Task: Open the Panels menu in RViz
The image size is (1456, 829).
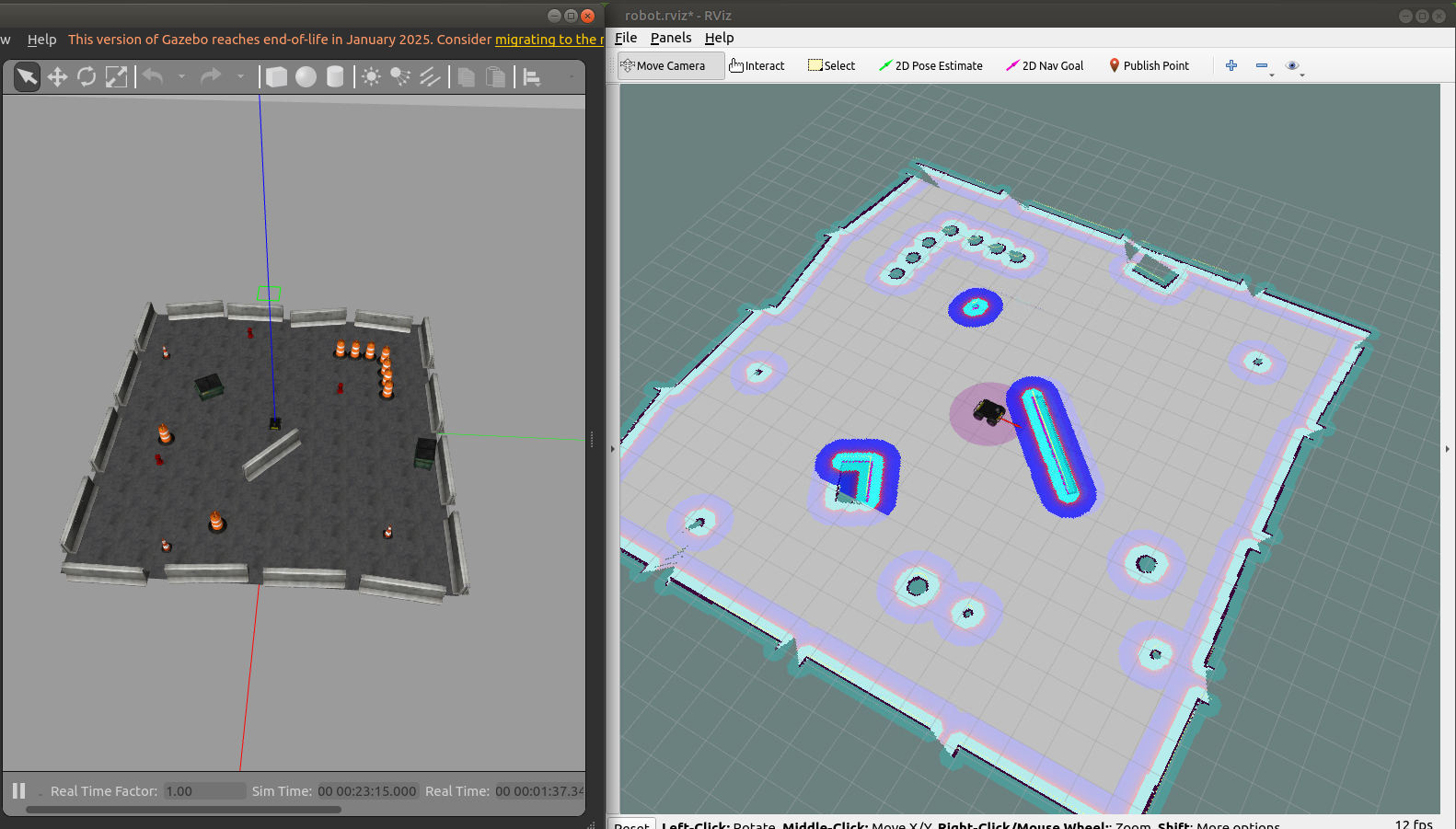Action: 671,38
